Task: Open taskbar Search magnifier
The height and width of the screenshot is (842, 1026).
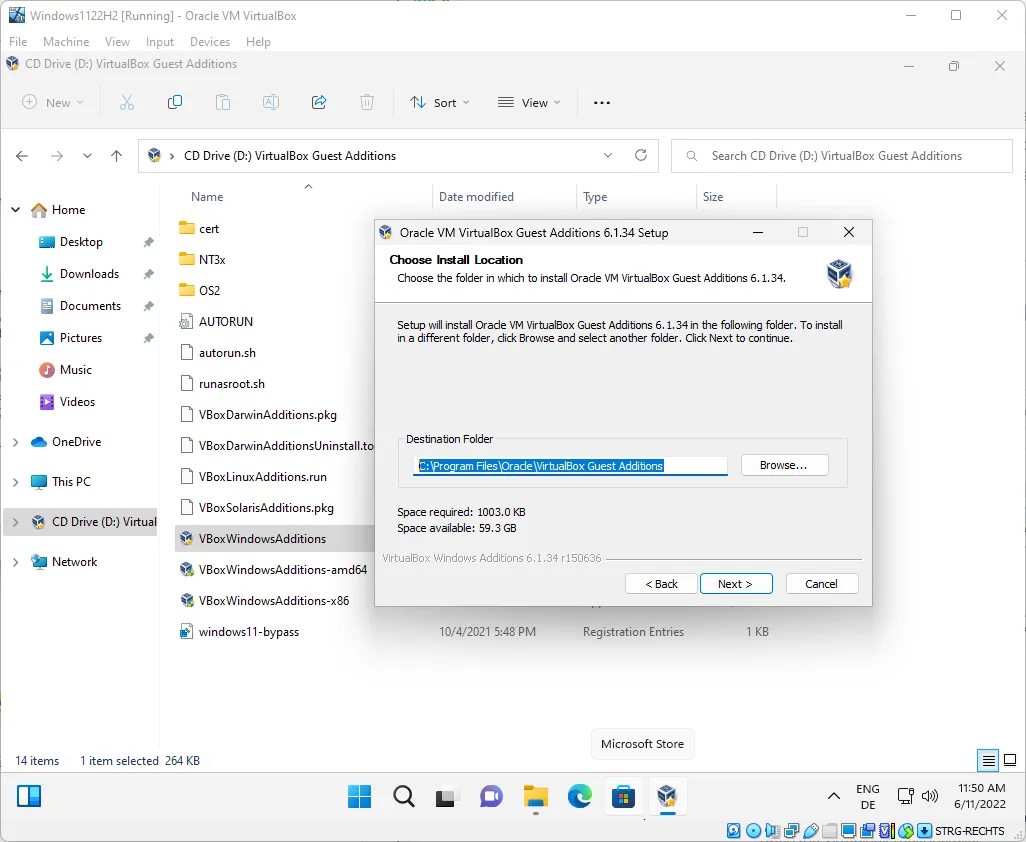Action: tap(404, 796)
